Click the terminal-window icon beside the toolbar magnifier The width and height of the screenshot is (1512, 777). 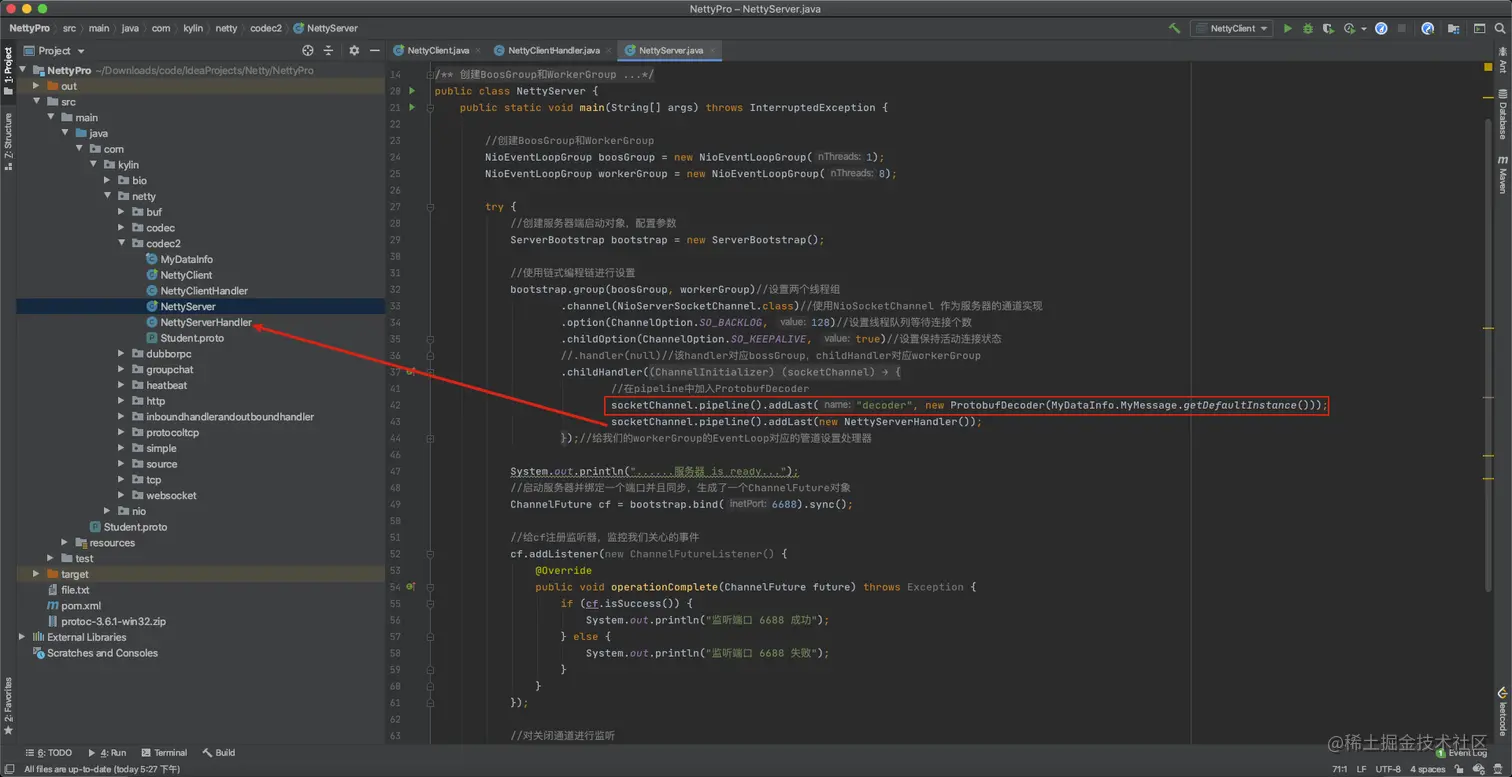point(1478,29)
